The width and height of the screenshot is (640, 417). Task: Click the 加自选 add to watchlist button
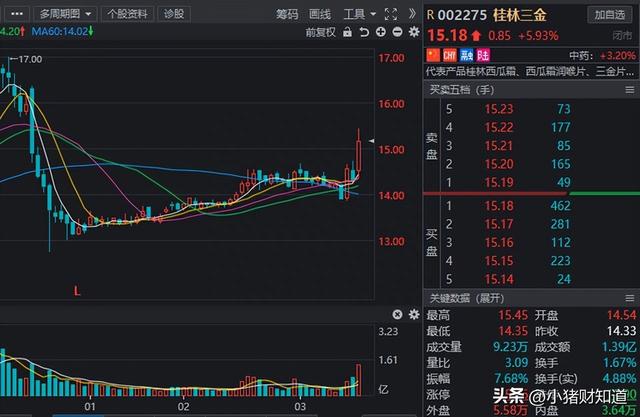pyautogui.click(x=609, y=15)
